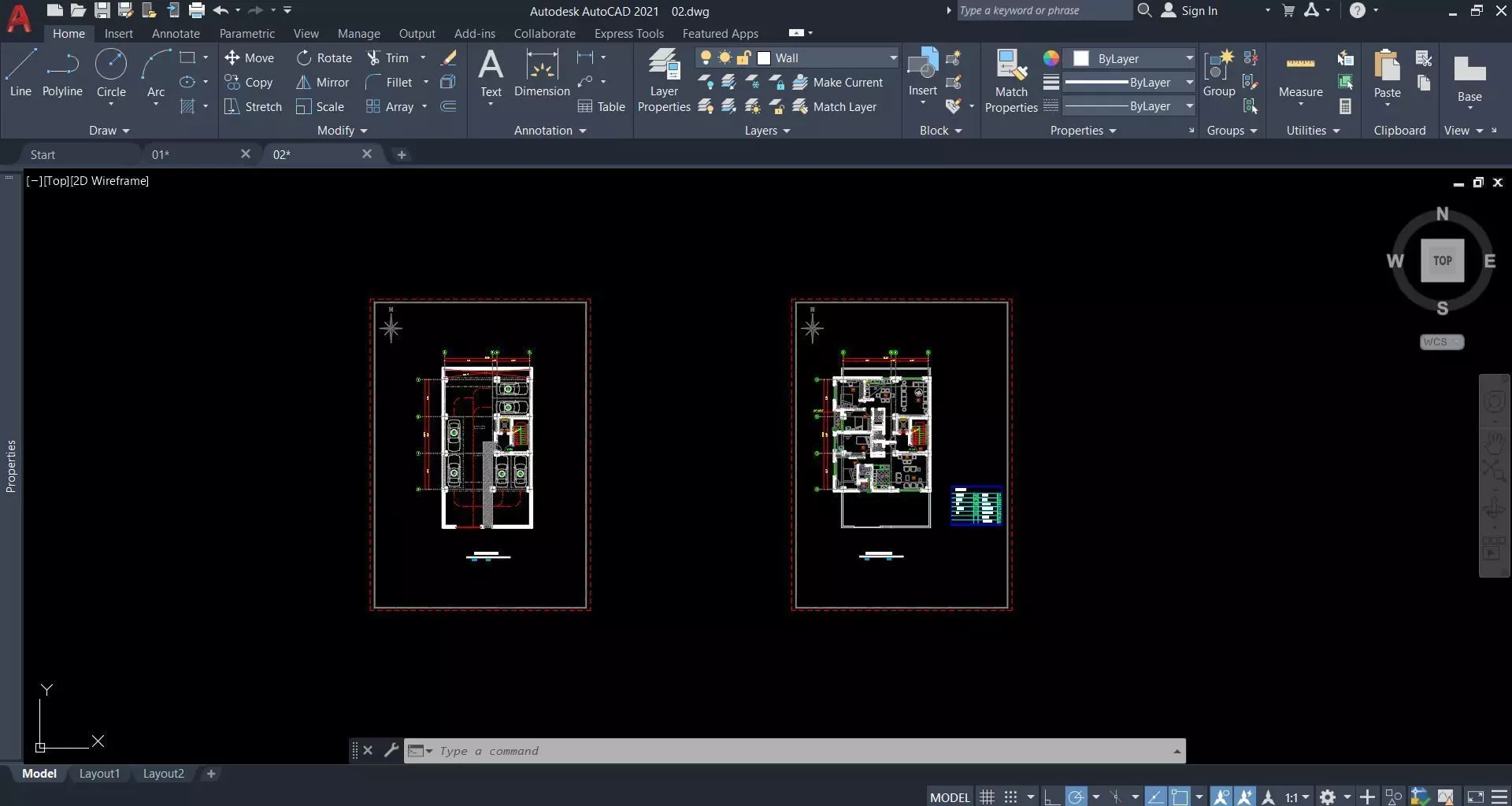Activate the Trim command
This screenshot has height=806, width=1512.
(387, 57)
